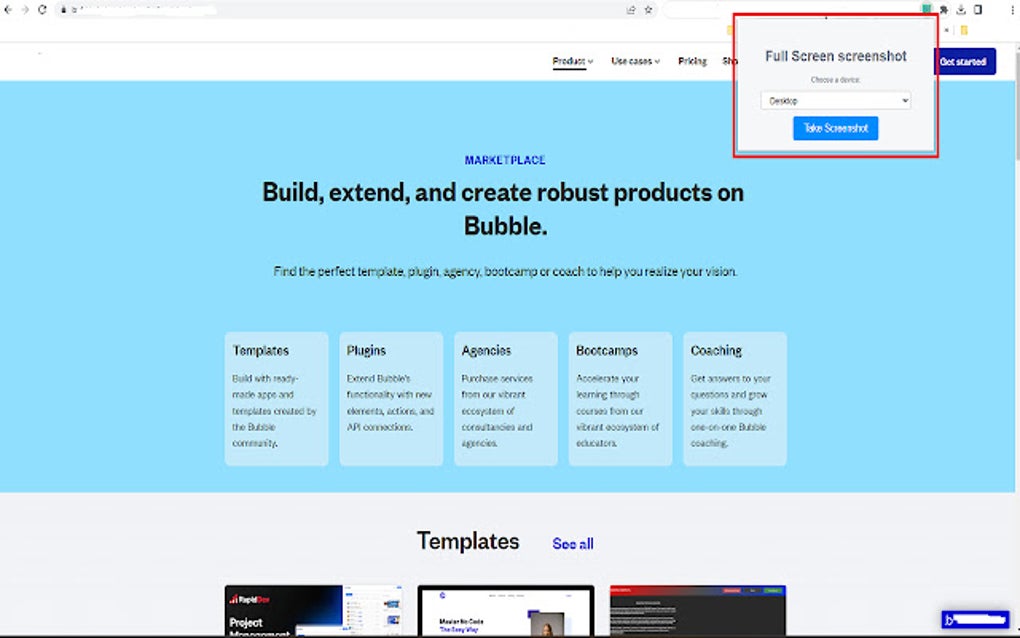Screen dimensions: 1020x638
Task: Open the Pricing menu item
Action: coord(692,61)
